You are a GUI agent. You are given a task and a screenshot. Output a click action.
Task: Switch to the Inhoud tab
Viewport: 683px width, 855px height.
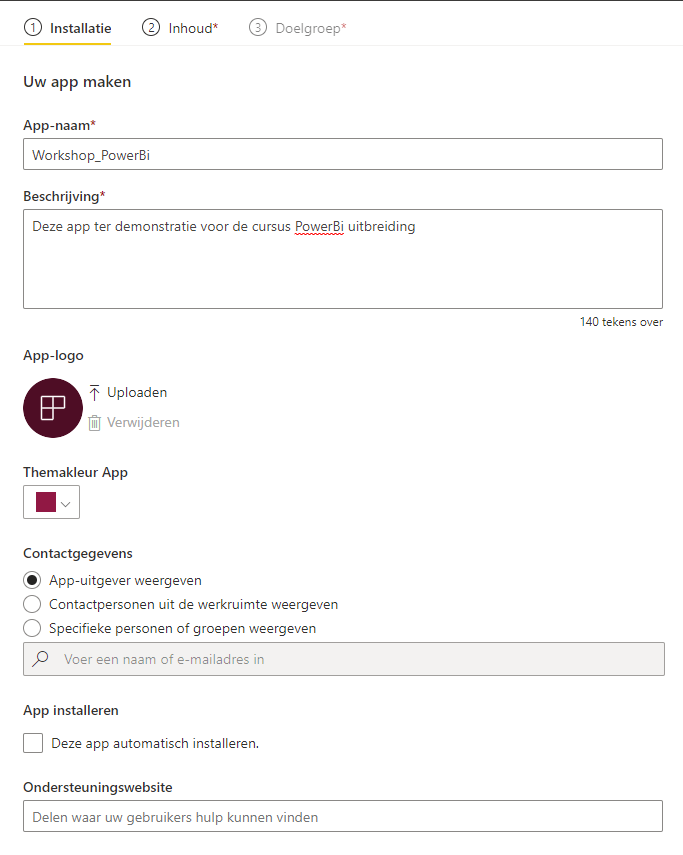click(x=180, y=28)
